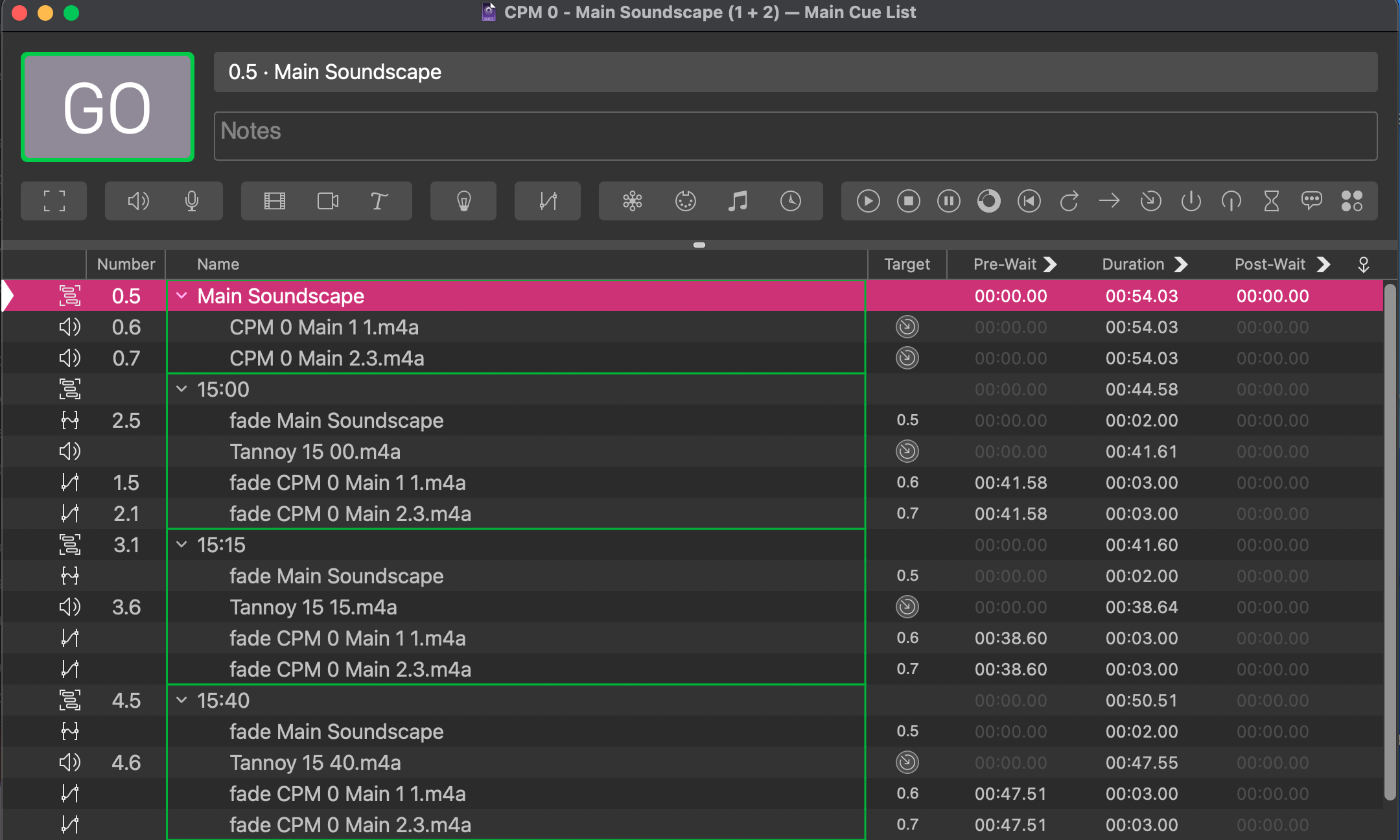Add a Timecode cue using the clock icon
Image resolution: width=1400 pixels, height=840 pixels.
click(791, 201)
